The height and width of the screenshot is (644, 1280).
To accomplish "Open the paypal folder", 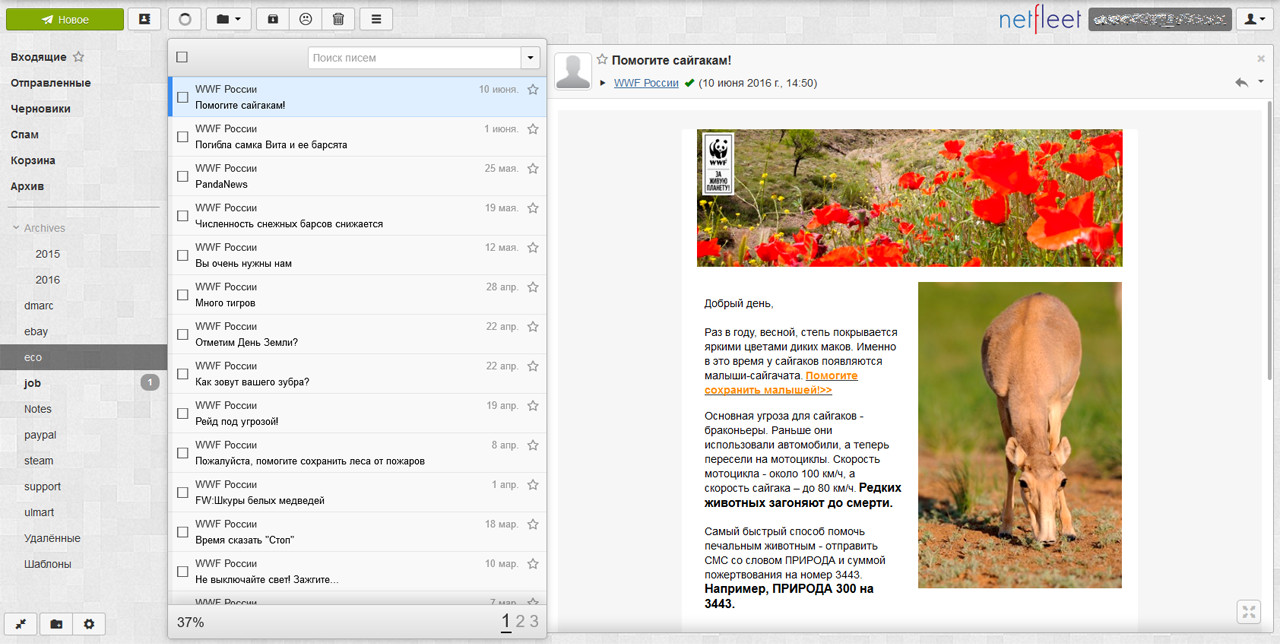I will tap(40, 435).
